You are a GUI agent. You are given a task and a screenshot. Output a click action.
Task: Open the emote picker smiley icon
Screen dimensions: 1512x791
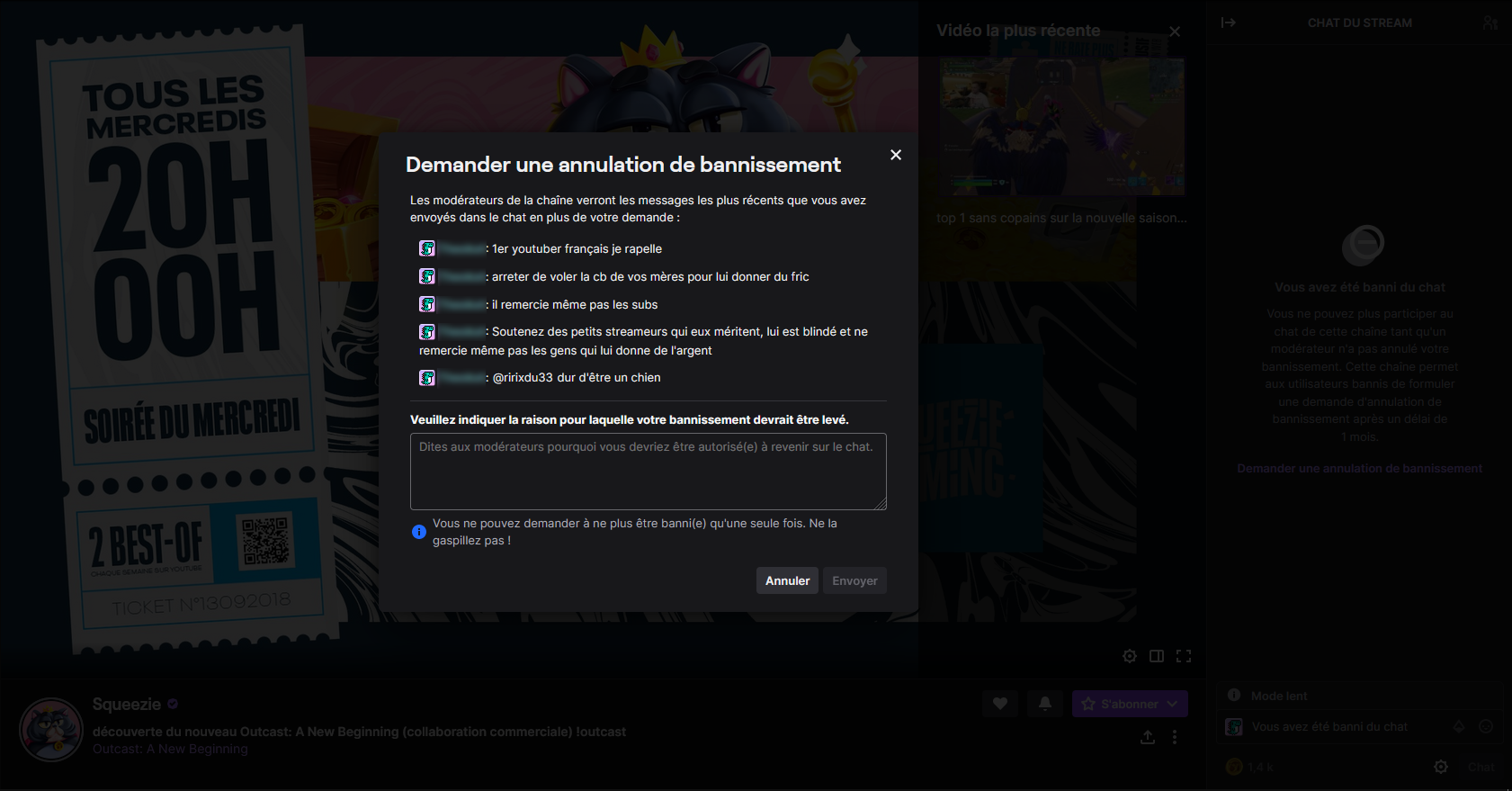[x=1486, y=727]
